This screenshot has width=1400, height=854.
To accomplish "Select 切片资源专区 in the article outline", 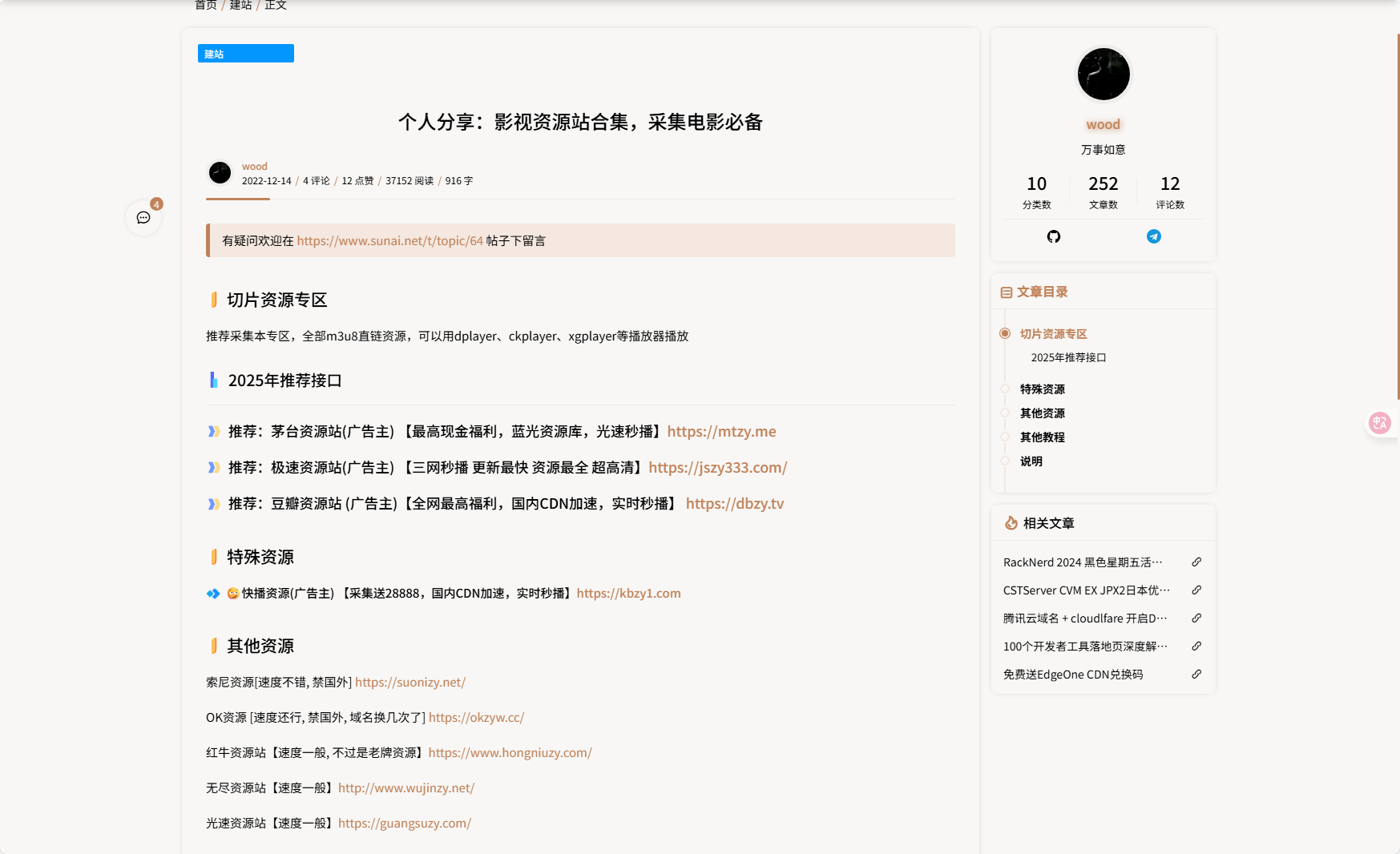I will point(1053,334).
